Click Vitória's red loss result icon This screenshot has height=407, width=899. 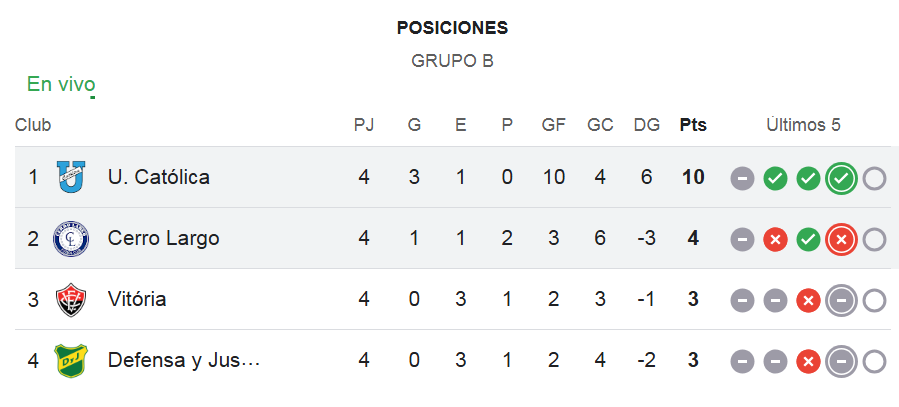[x=808, y=300]
